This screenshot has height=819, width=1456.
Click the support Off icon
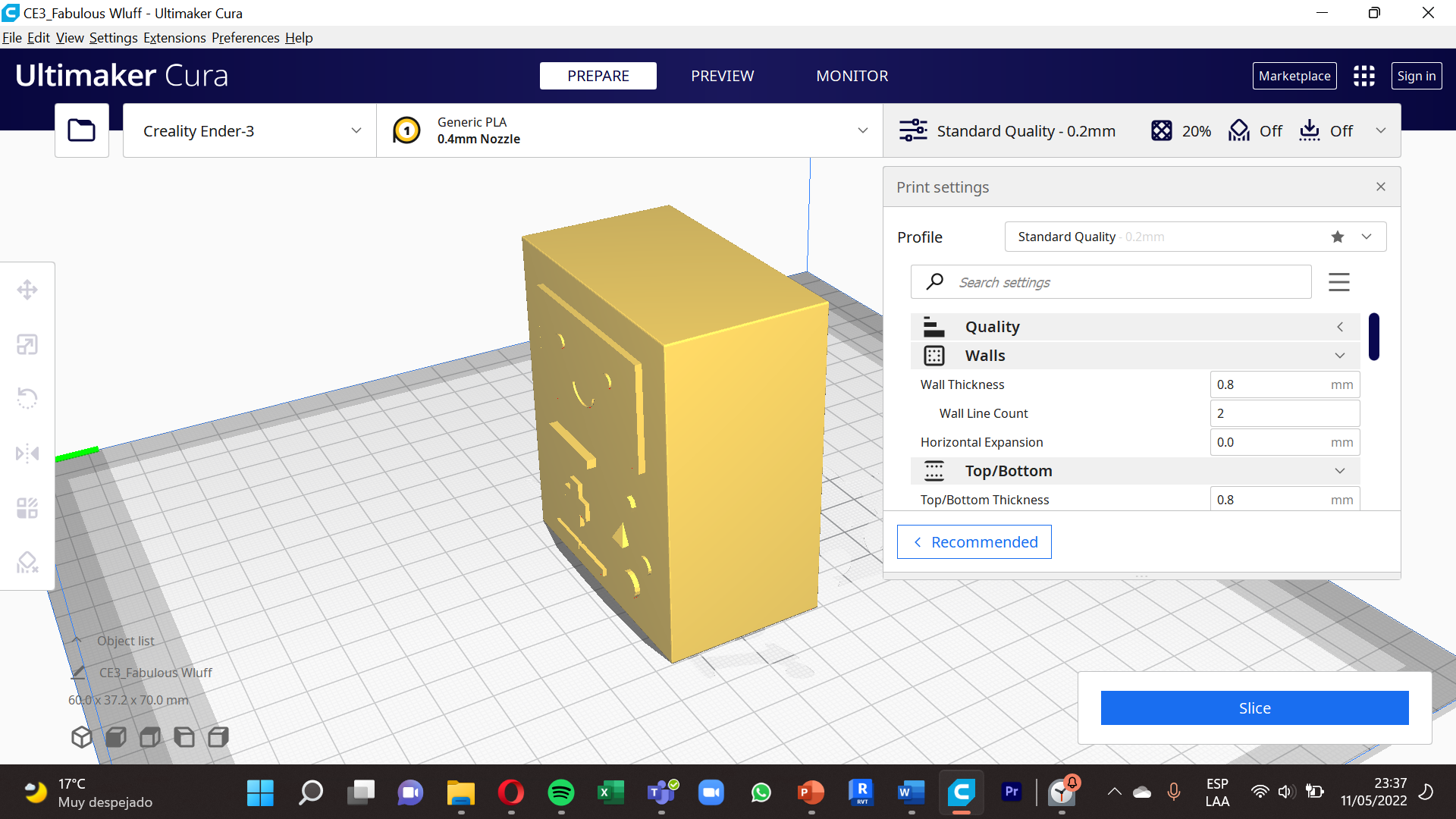[1239, 130]
